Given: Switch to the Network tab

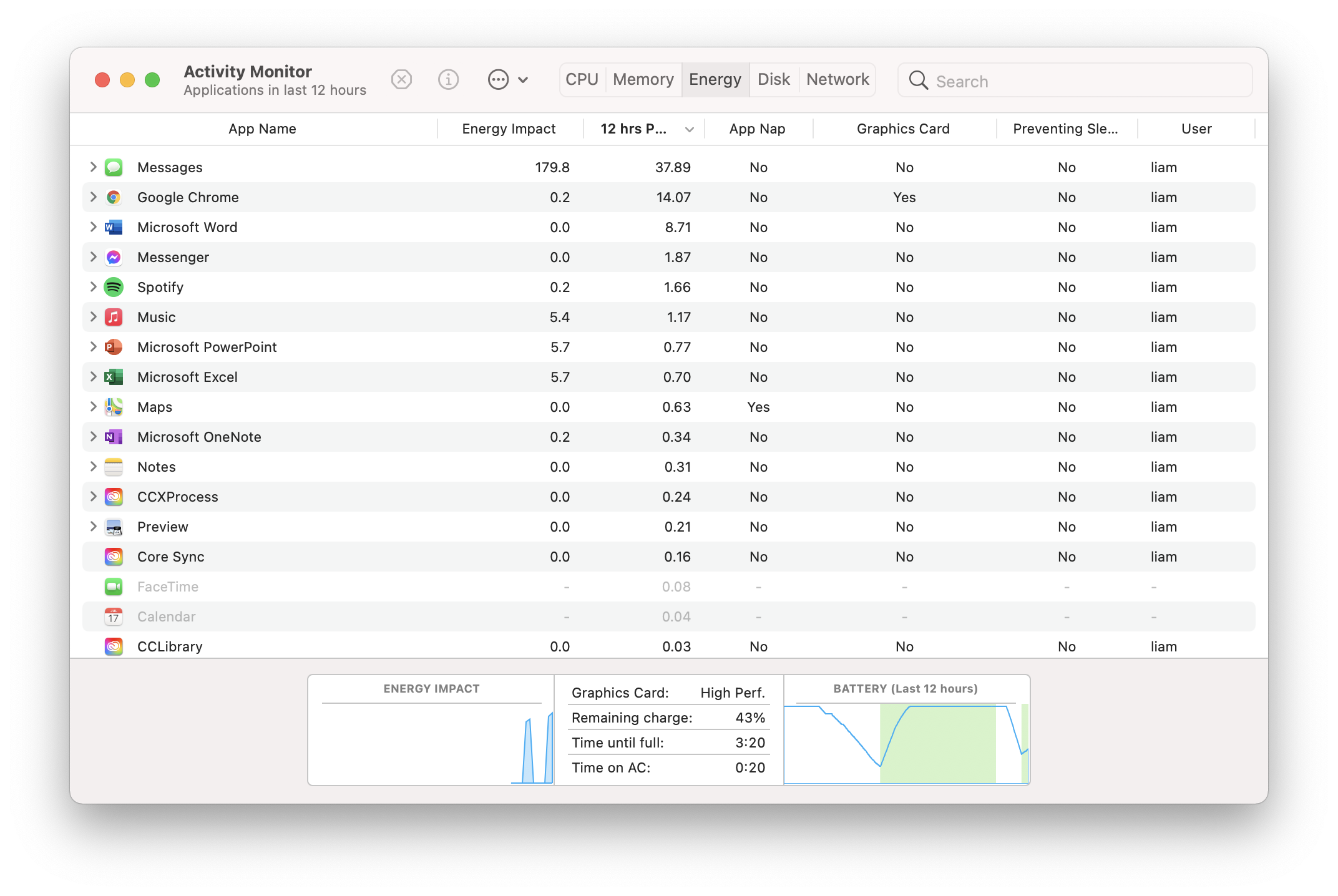Looking at the screenshot, I should click(x=837, y=80).
